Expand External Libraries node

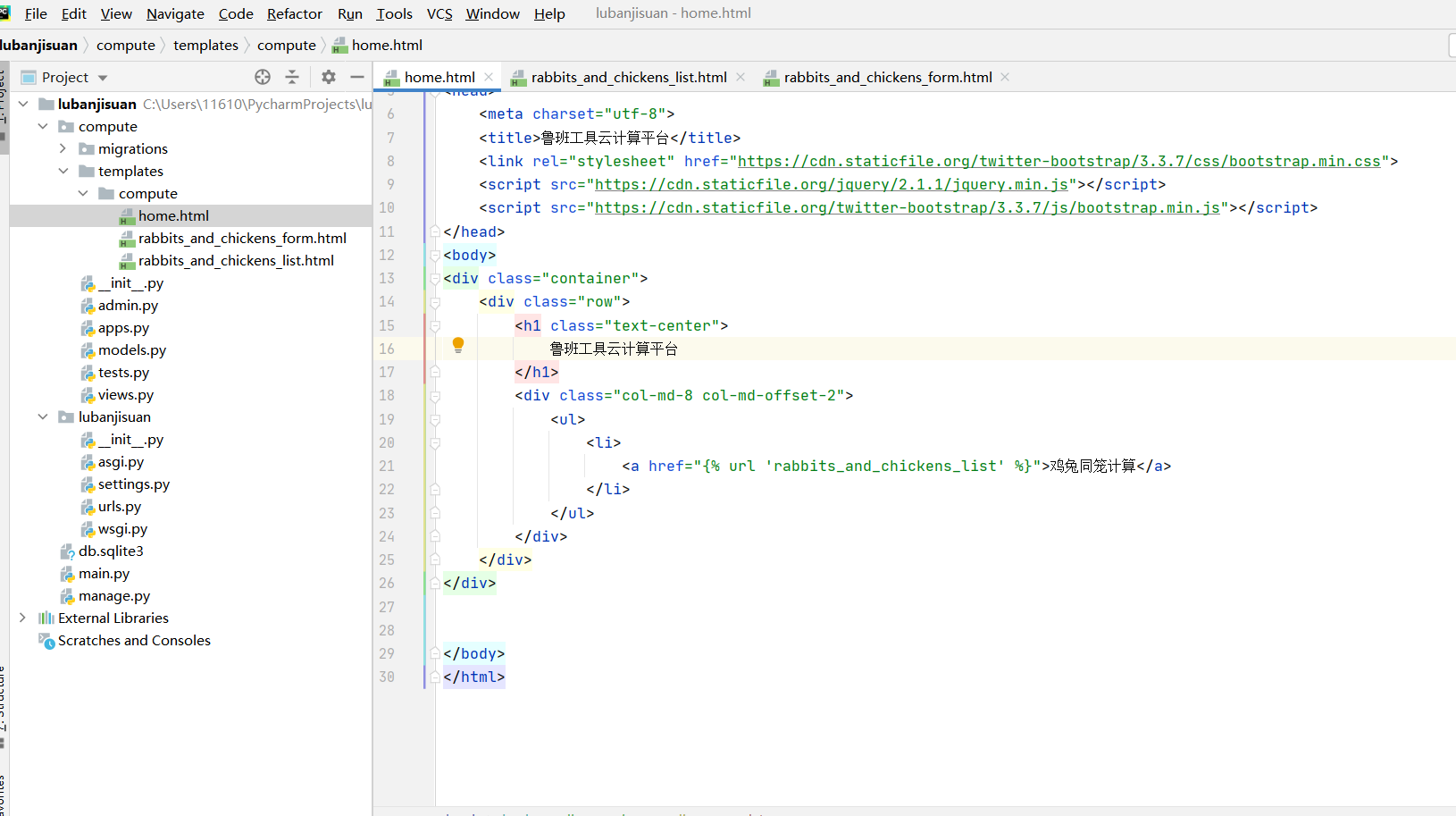click(x=22, y=618)
